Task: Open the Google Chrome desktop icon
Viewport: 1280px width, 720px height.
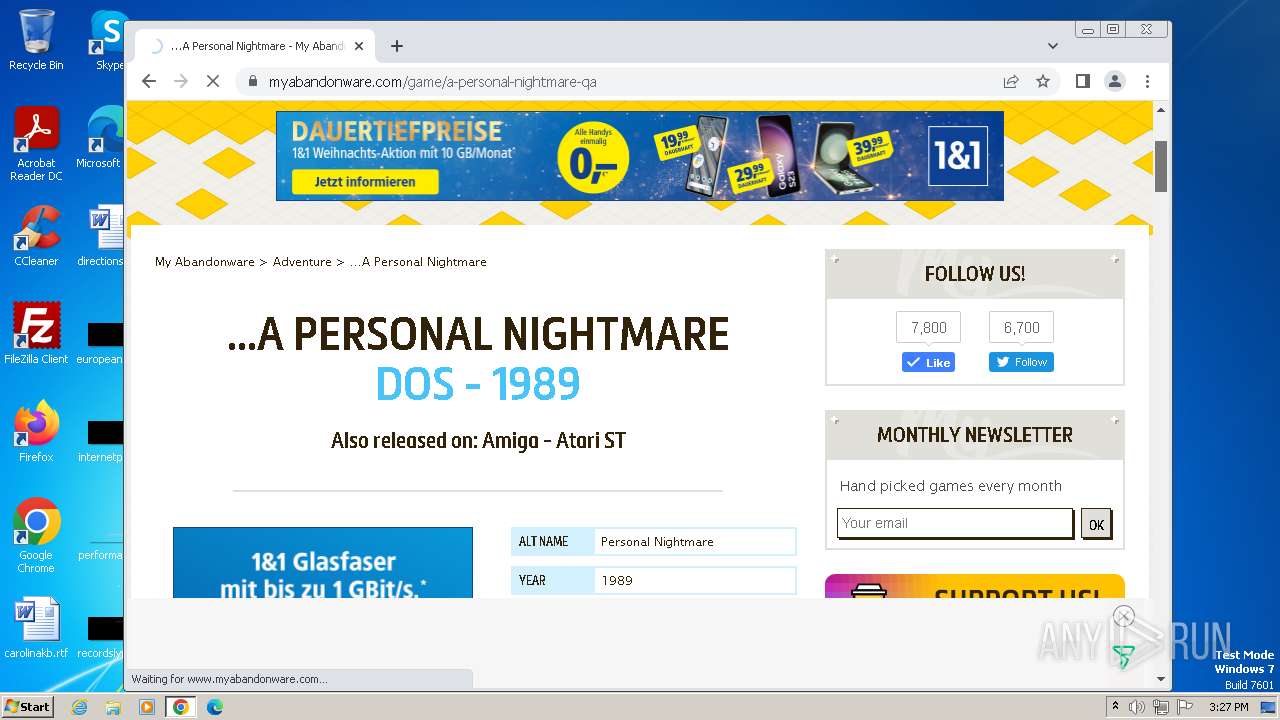Action: [x=36, y=535]
